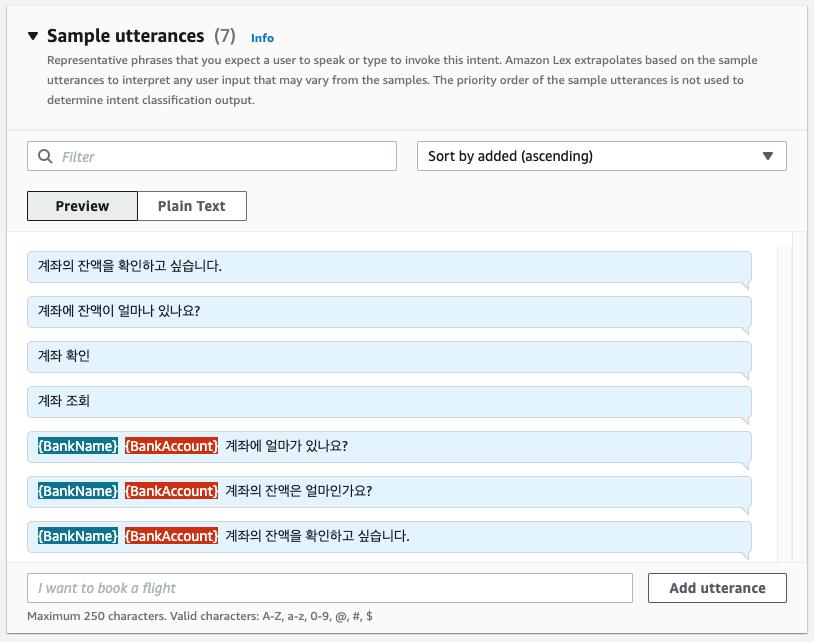Open the Info link beside Sample utterances
The width and height of the screenshot is (814, 642).
pyautogui.click(x=262, y=38)
